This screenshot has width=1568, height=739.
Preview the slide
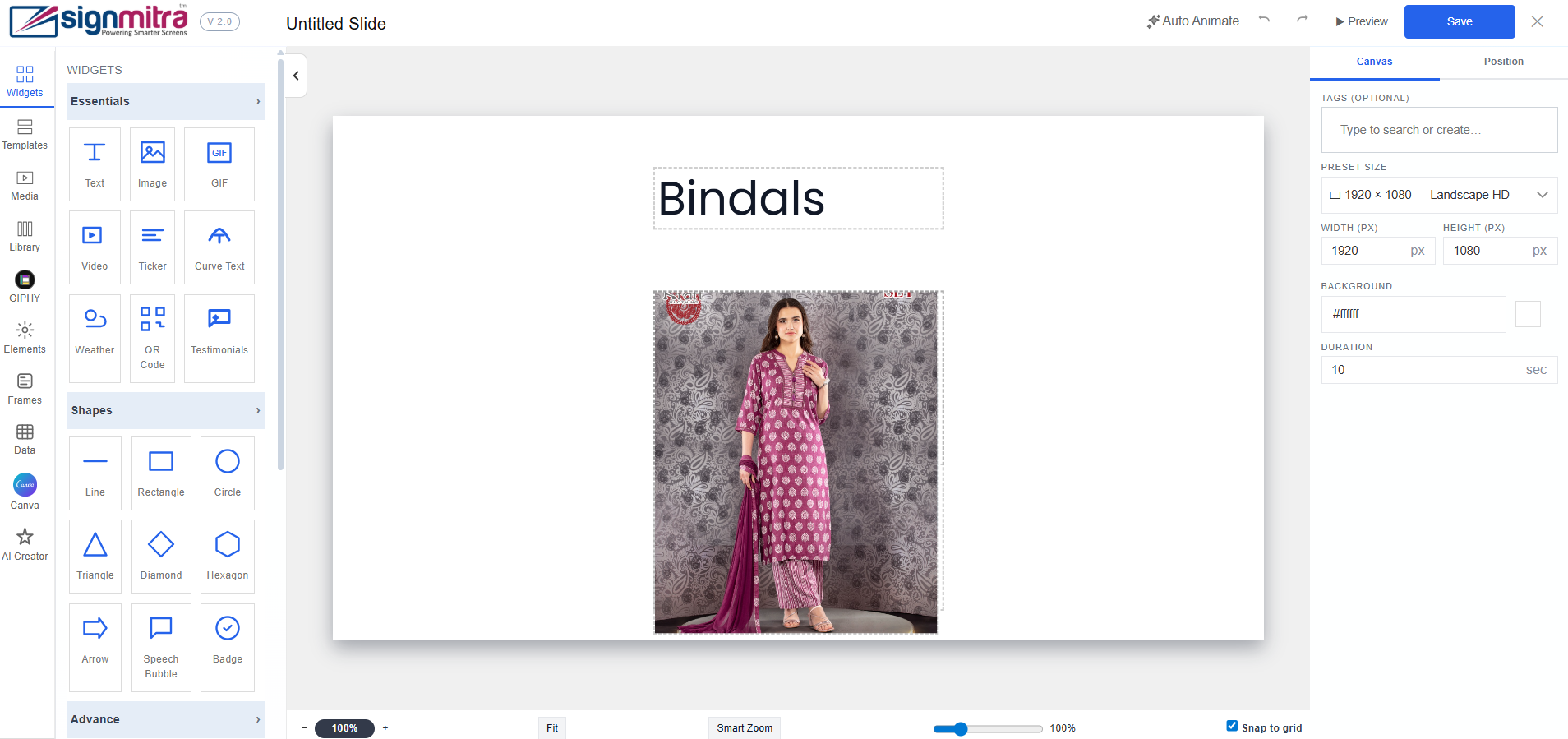[1362, 21]
